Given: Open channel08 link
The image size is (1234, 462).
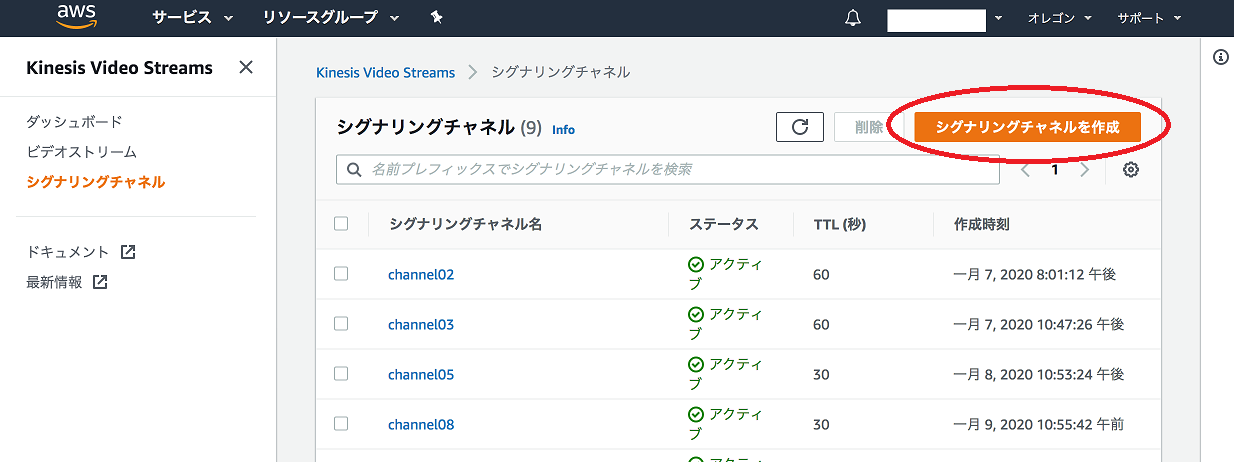Looking at the screenshot, I should 421,424.
